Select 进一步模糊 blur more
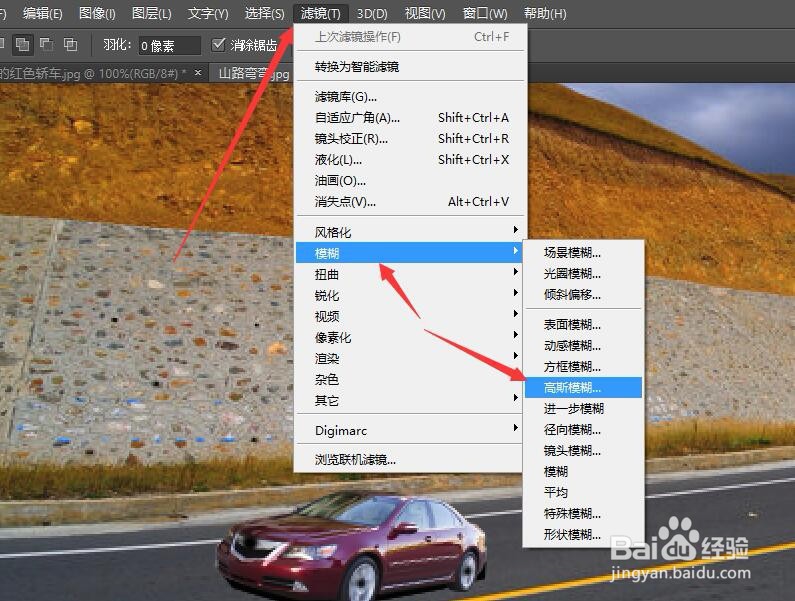The height and width of the screenshot is (601, 795). (x=584, y=409)
